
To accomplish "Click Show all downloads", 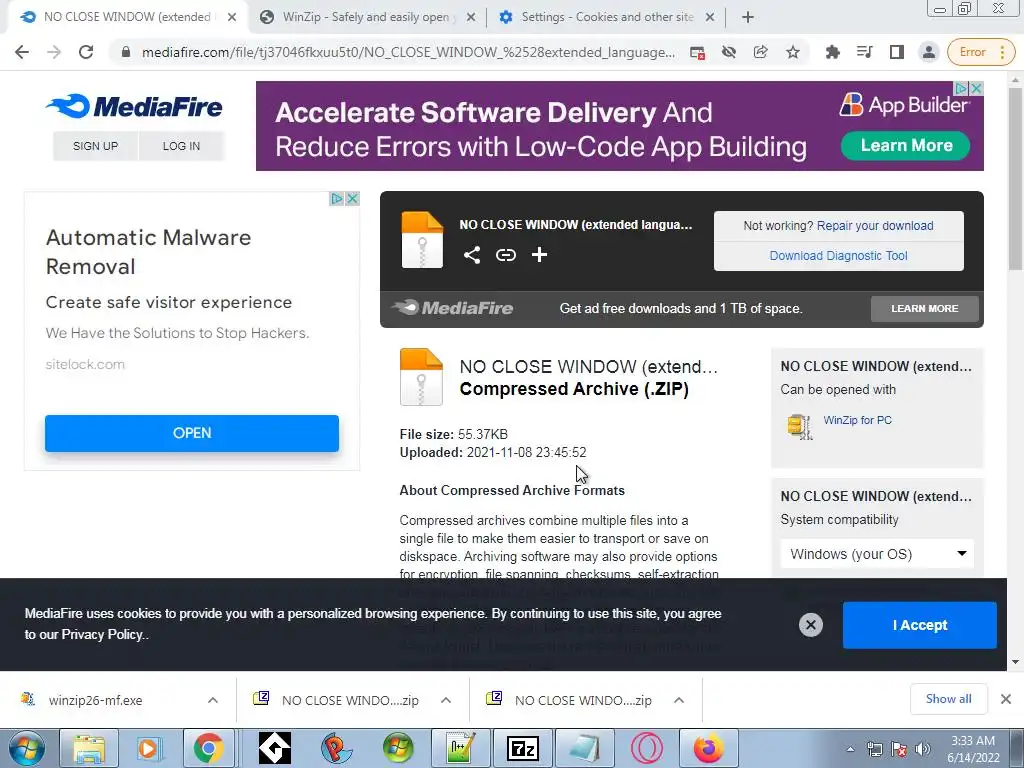I will [948, 699].
